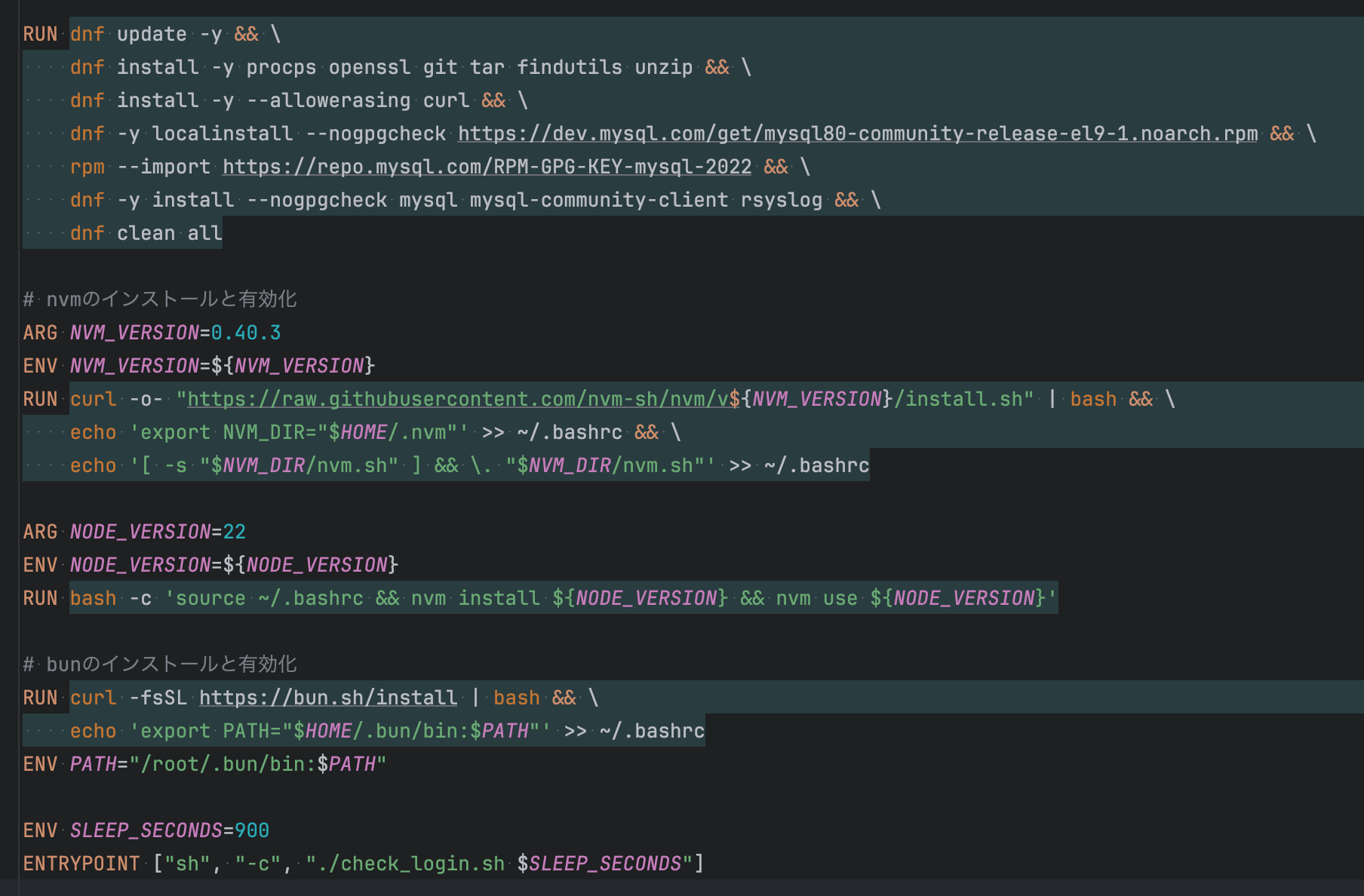Click the 'rpm --import' command text

(140, 167)
